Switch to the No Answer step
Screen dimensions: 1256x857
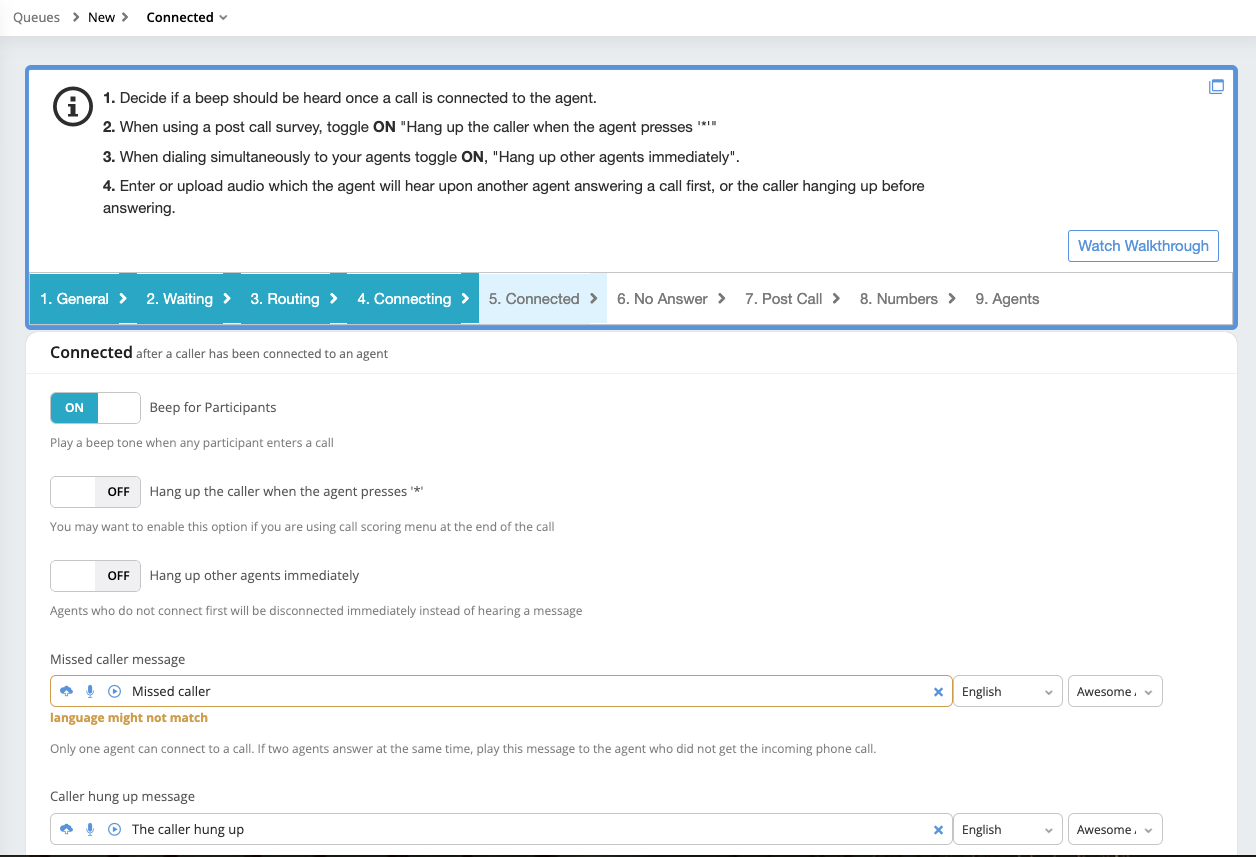(663, 298)
